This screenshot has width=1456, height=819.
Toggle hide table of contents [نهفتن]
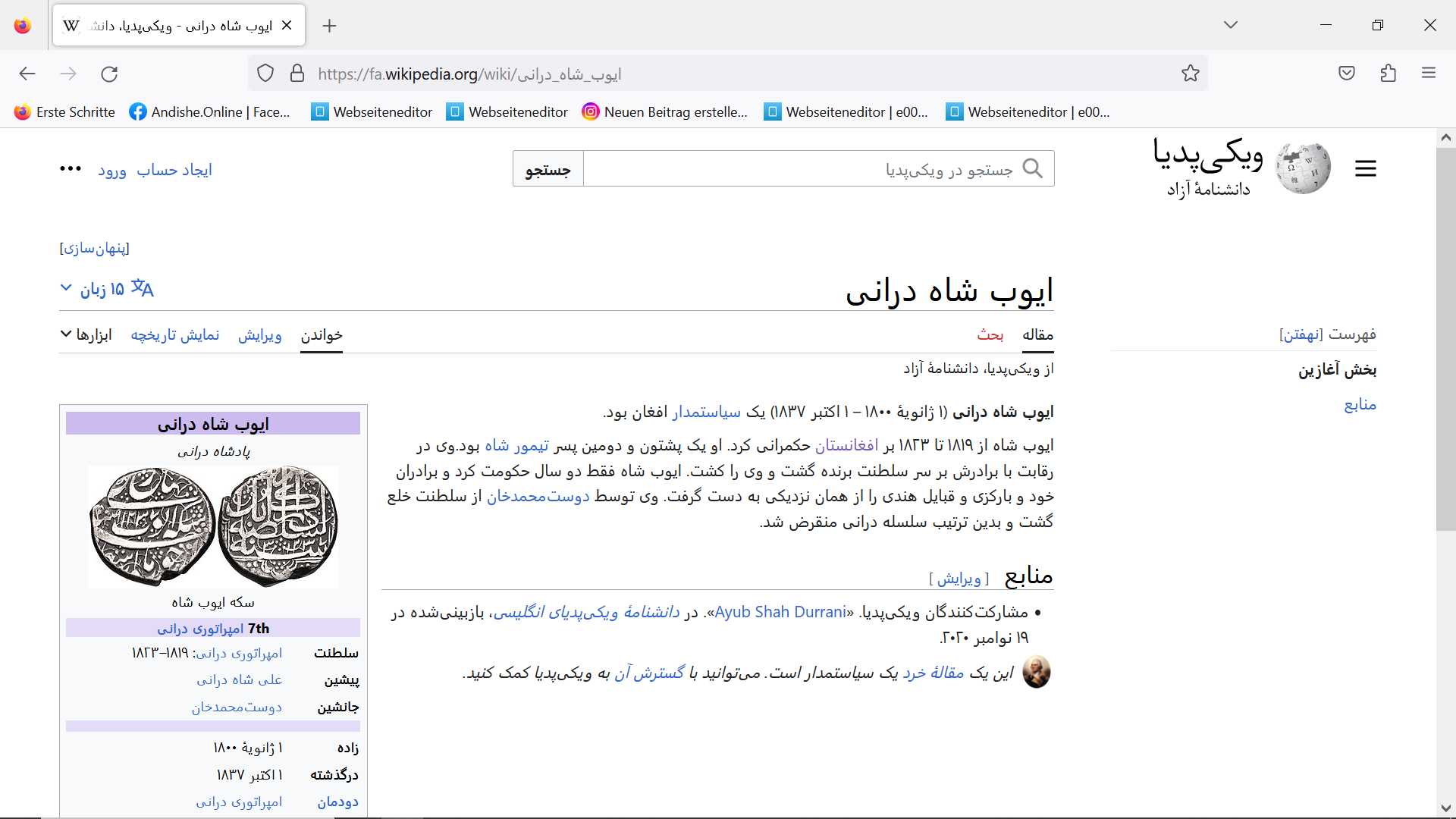click(x=1301, y=334)
